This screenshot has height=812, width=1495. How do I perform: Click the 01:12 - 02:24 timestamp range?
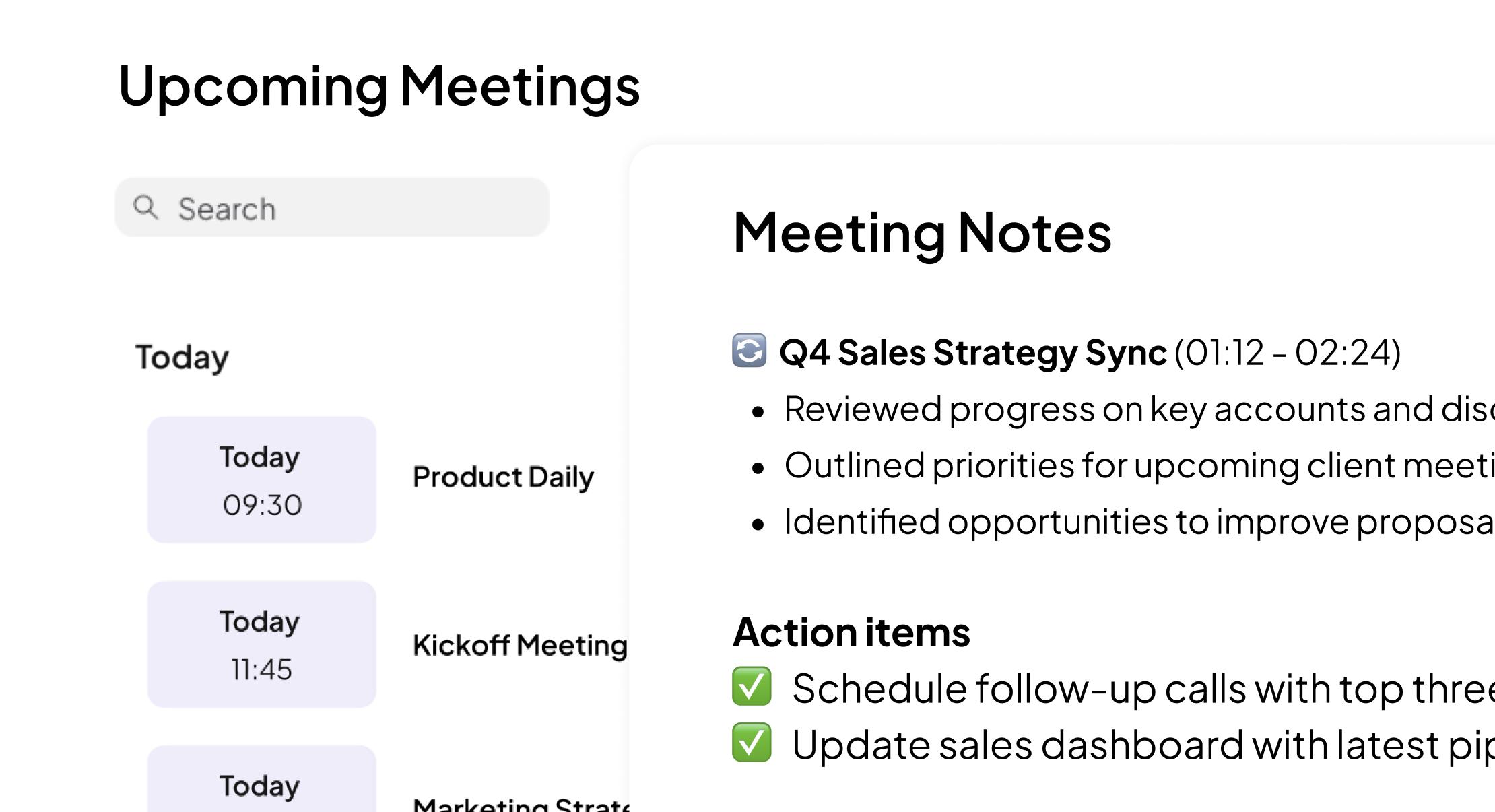(x=1288, y=353)
